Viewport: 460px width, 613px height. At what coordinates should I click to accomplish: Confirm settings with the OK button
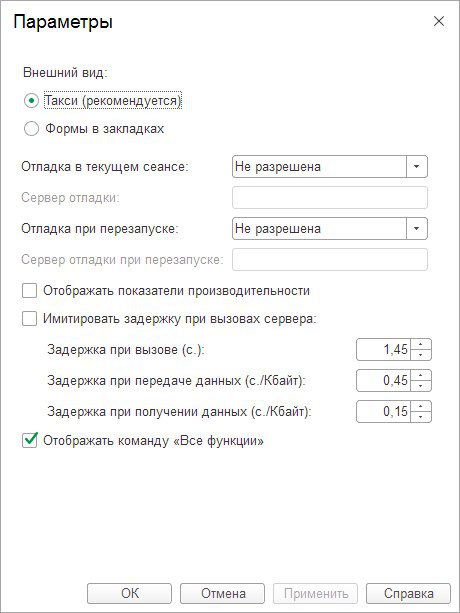coord(129,593)
